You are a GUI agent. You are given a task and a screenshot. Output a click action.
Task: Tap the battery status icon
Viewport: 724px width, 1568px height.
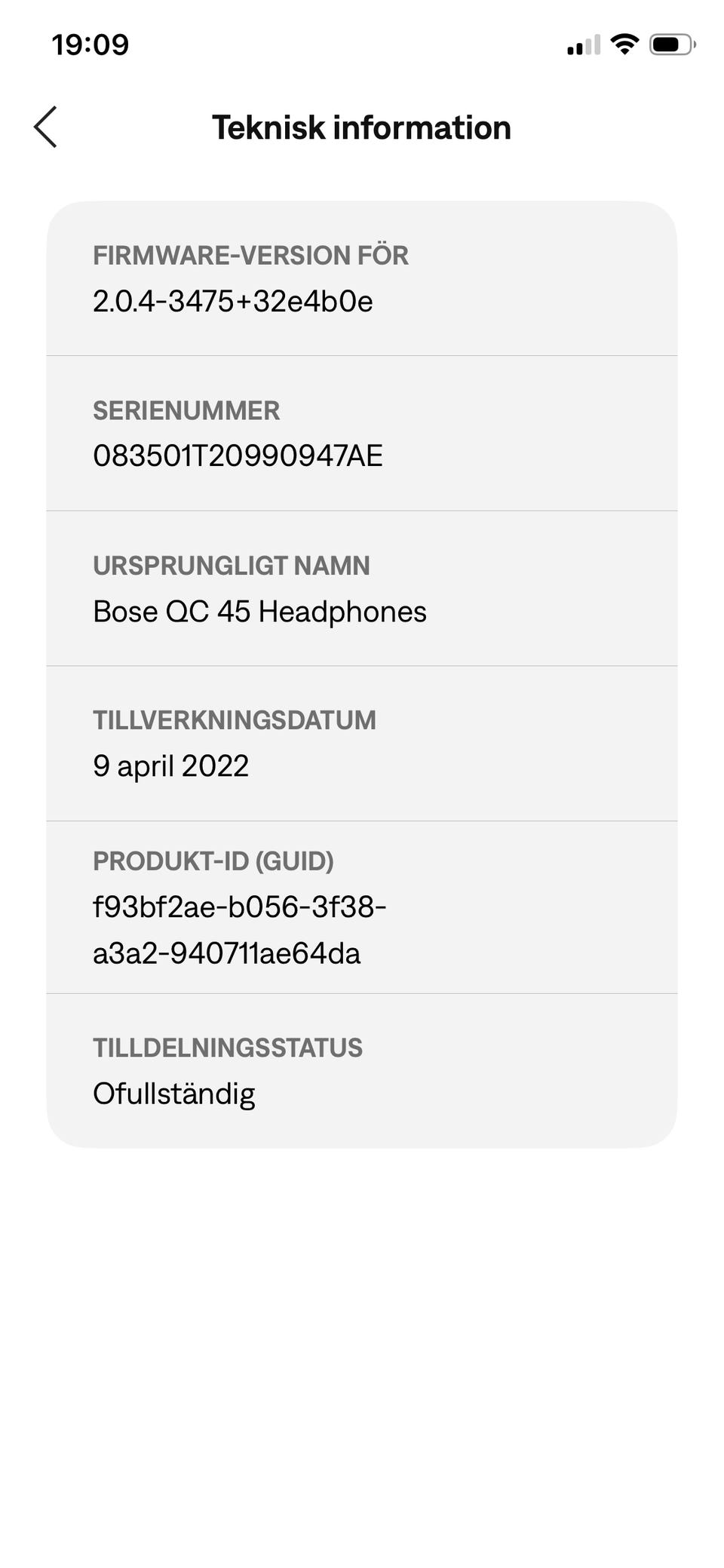[671, 44]
